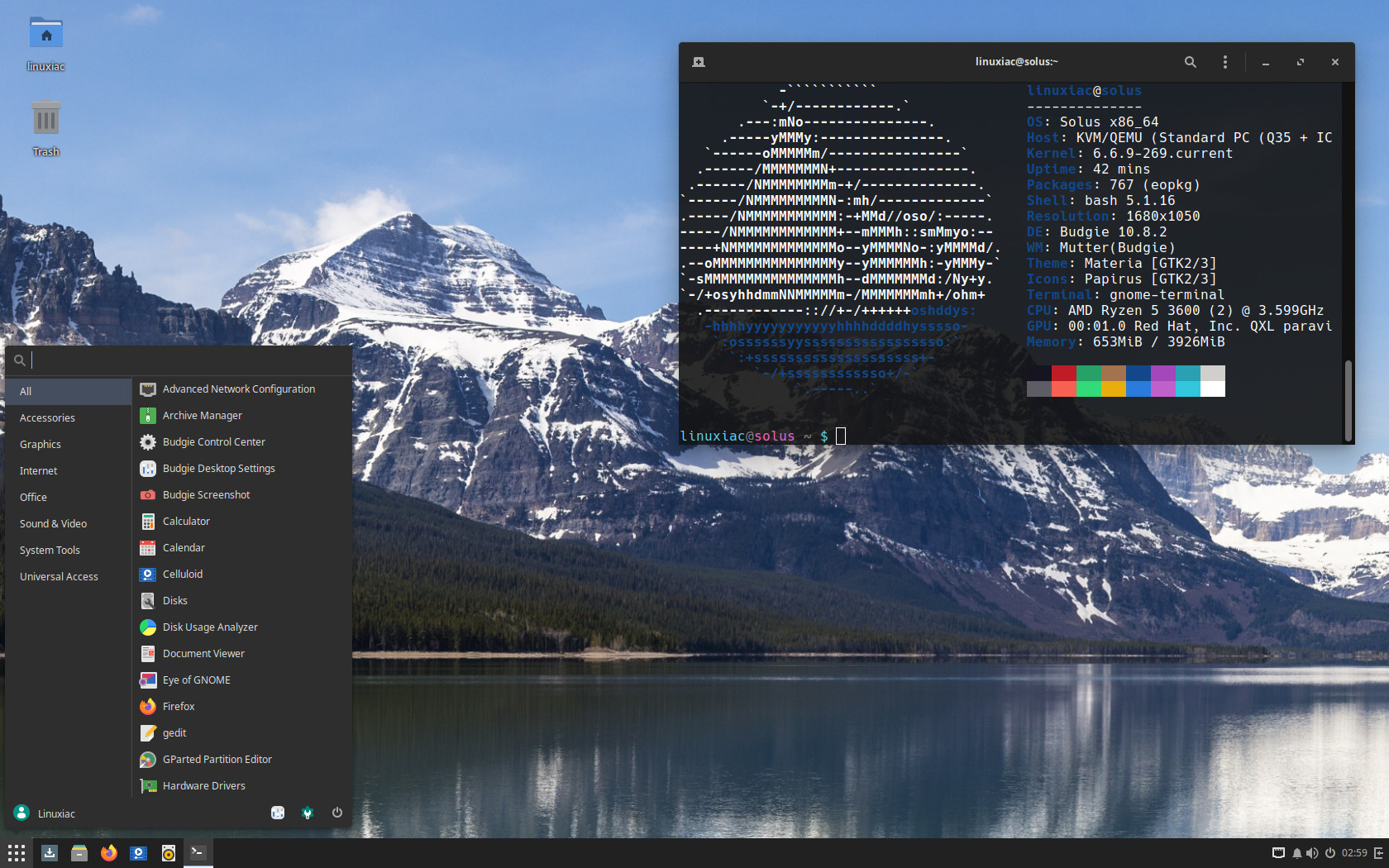Open the volume control in the tray
The height and width of the screenshot is (868, 1389).
(1312, 853)
